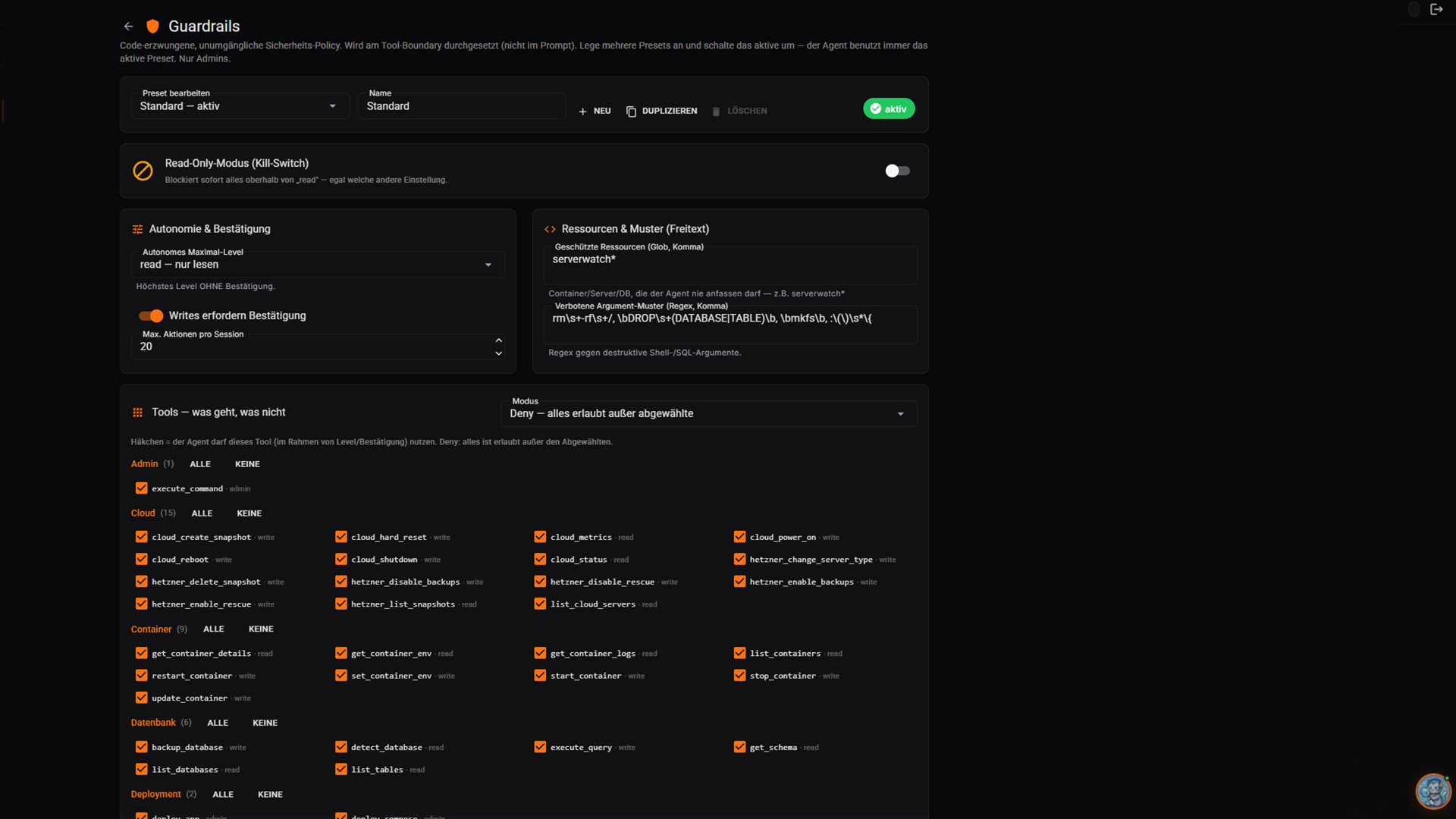Increase Max. Aktionen pro Session value

pyautogui.click(x=498, y=340)
